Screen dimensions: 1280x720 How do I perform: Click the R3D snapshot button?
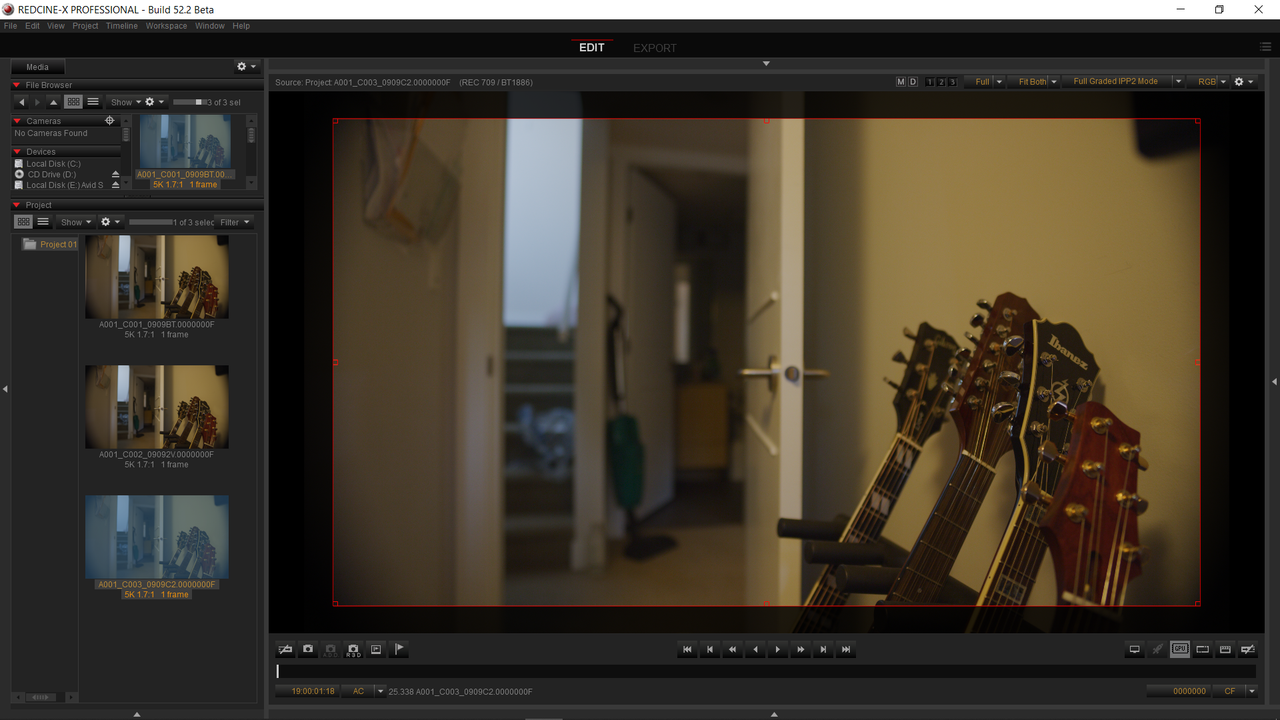coord(353,649)
